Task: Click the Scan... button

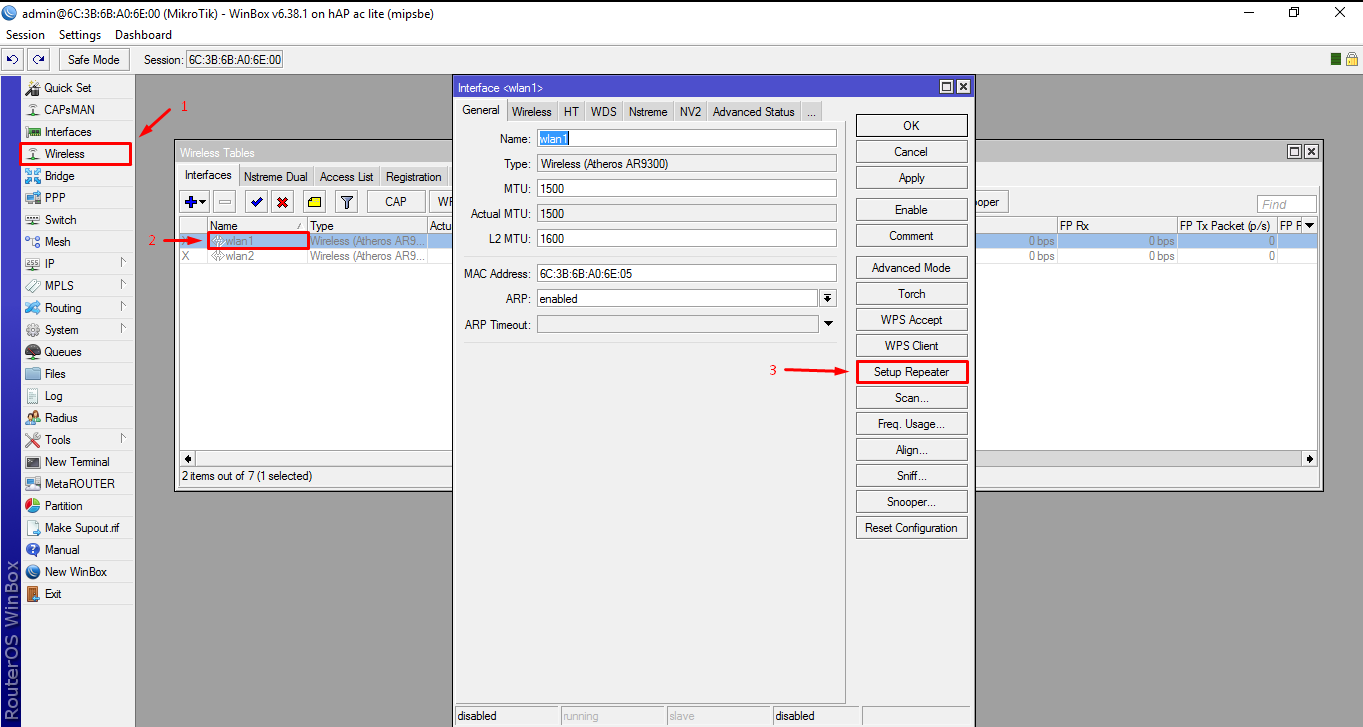Action: coord(911,398)
